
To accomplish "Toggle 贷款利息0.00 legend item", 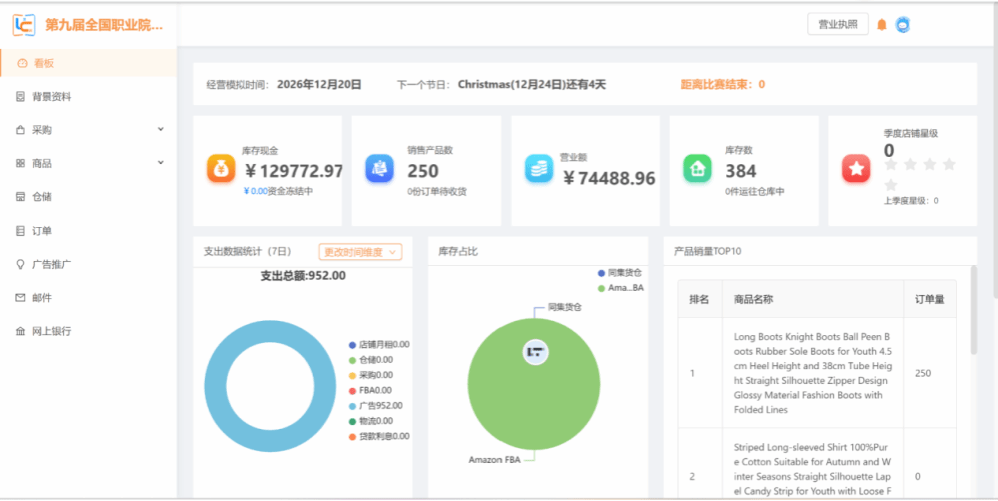I will pos(379,436).
